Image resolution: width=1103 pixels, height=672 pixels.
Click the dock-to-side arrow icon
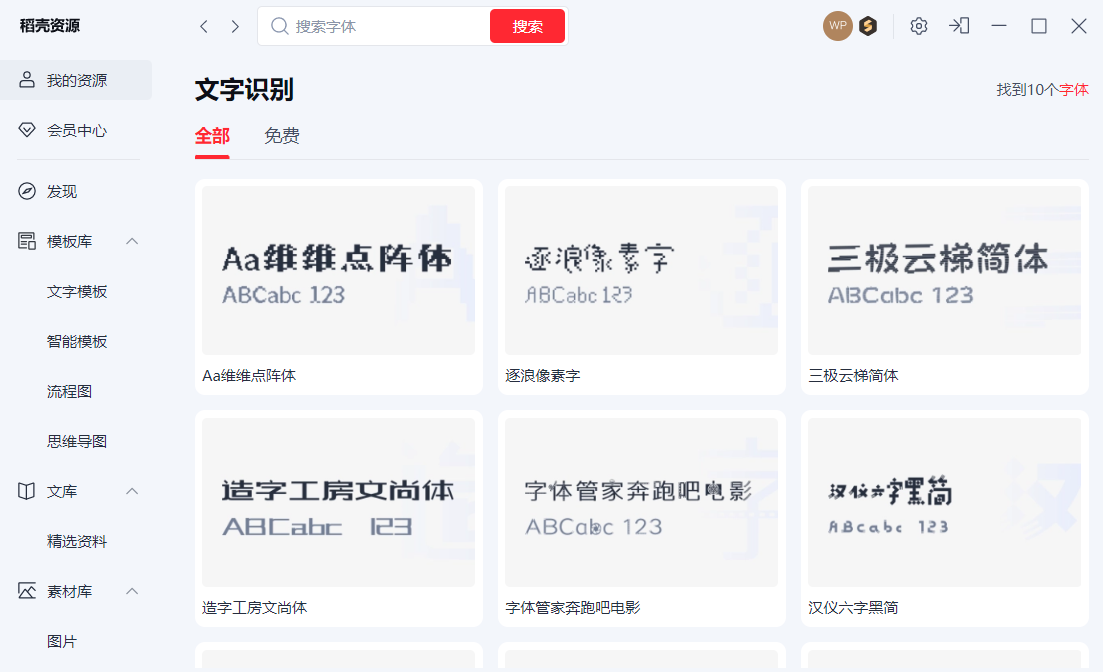959,26
